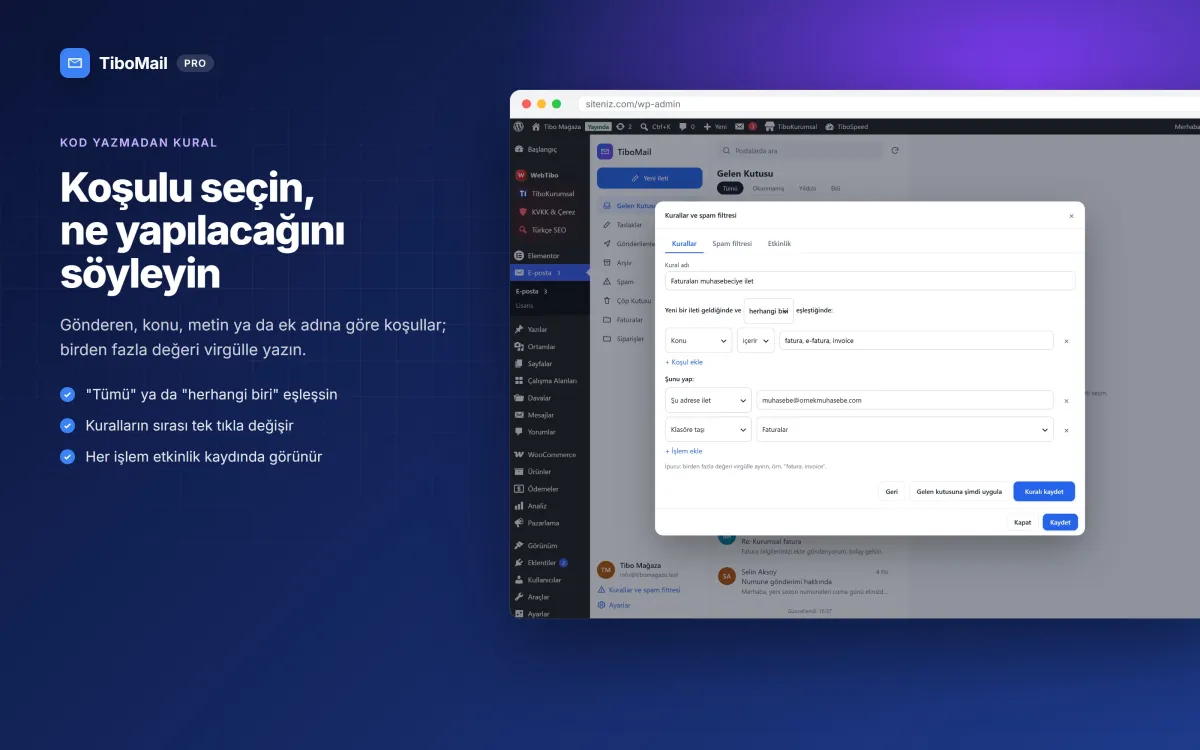Open Eklentiler plugins item in sidebar
The image size is (1200, 750).
tap(549, 563)
